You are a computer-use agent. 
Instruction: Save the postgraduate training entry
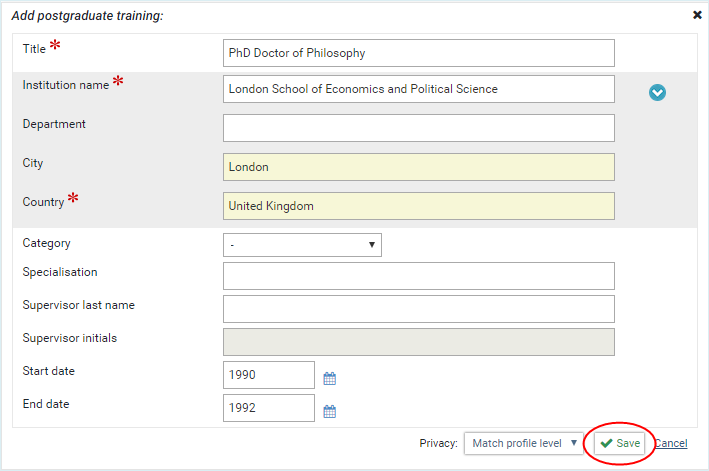tap(620, 443)
